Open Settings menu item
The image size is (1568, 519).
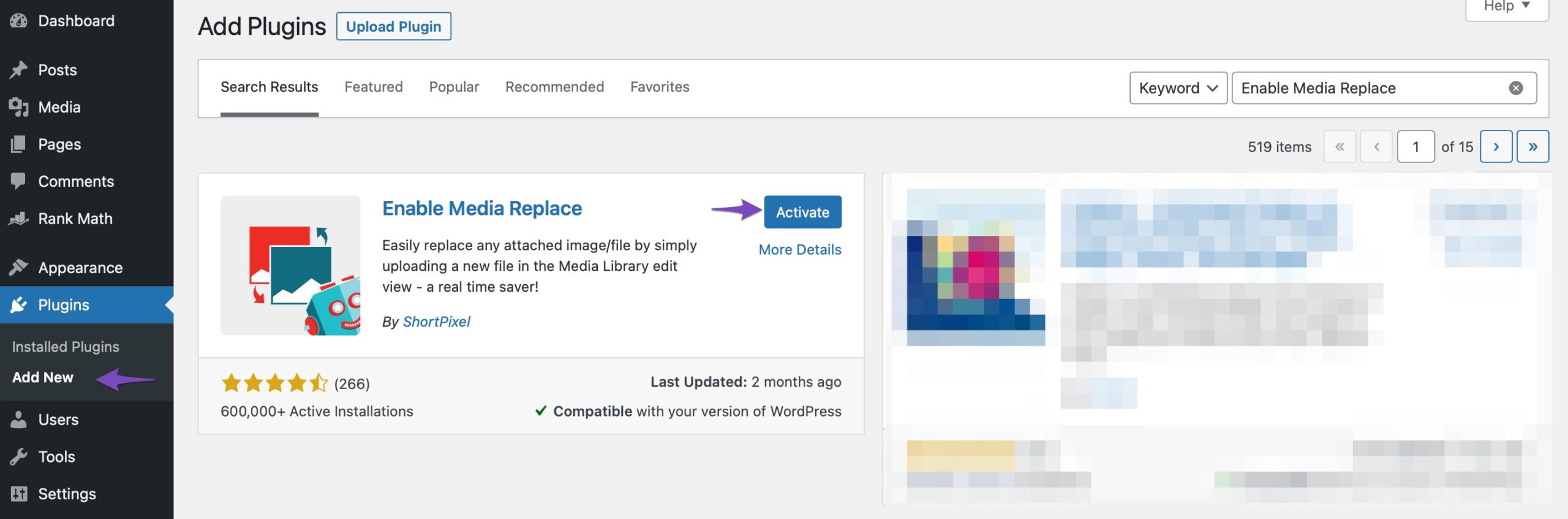point(86,494)
